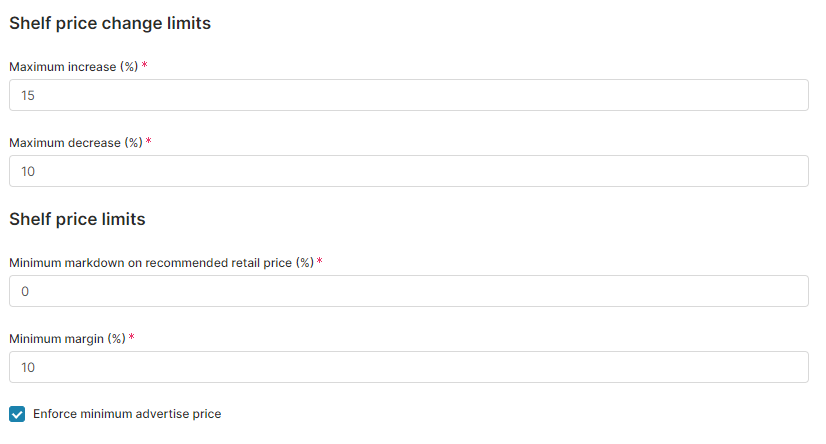Click the required asterisk beside Maximum decrease
The width and height of the screenshot is (826, 444).
[x=149, y=141]
